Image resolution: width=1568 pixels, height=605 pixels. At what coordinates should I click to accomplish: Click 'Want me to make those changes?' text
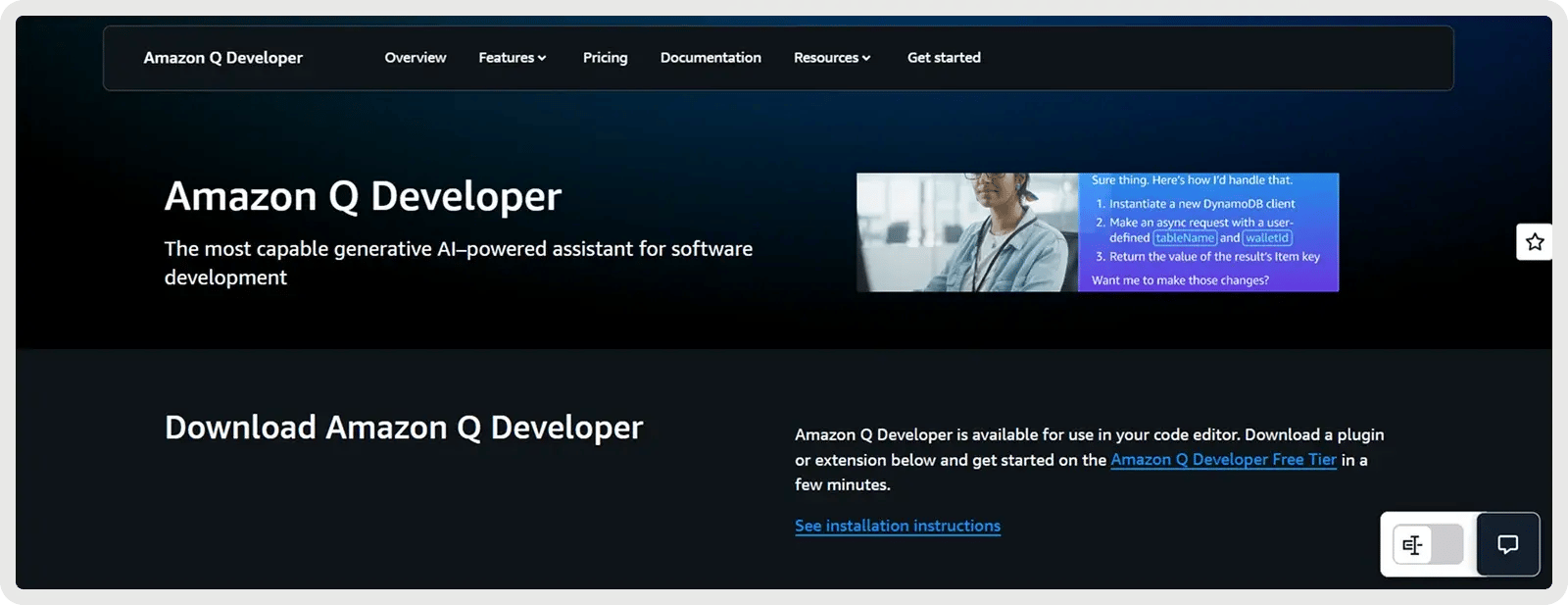click(x=1180, y=280)
